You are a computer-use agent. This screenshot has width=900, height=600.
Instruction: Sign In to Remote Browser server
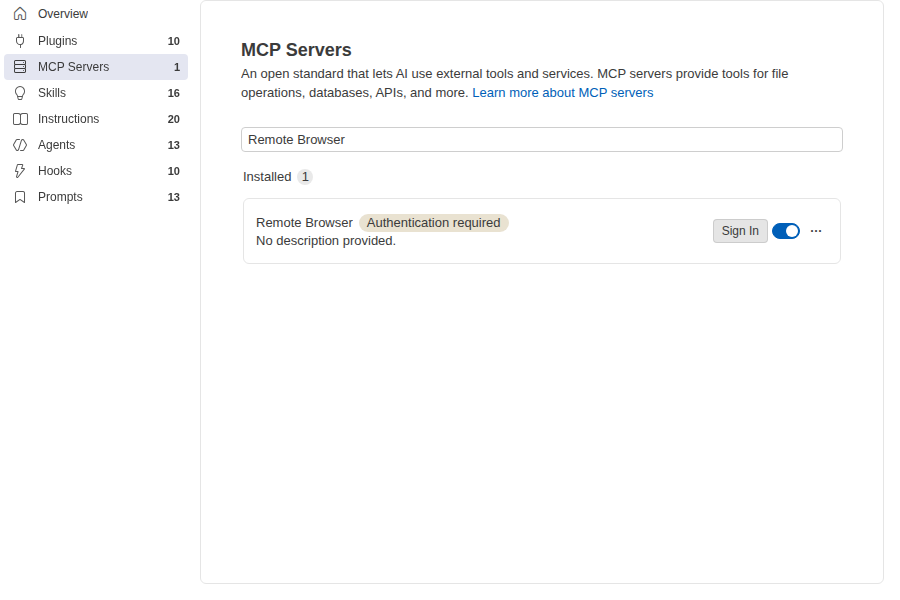tap(740, 231)
